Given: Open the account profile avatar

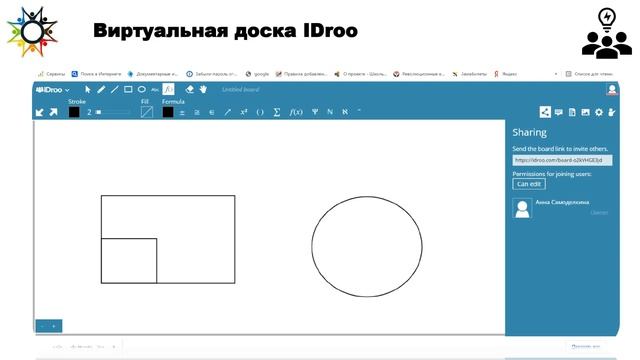Looking at the screenshot, I should pyautogui.click(x=611, y=90).
